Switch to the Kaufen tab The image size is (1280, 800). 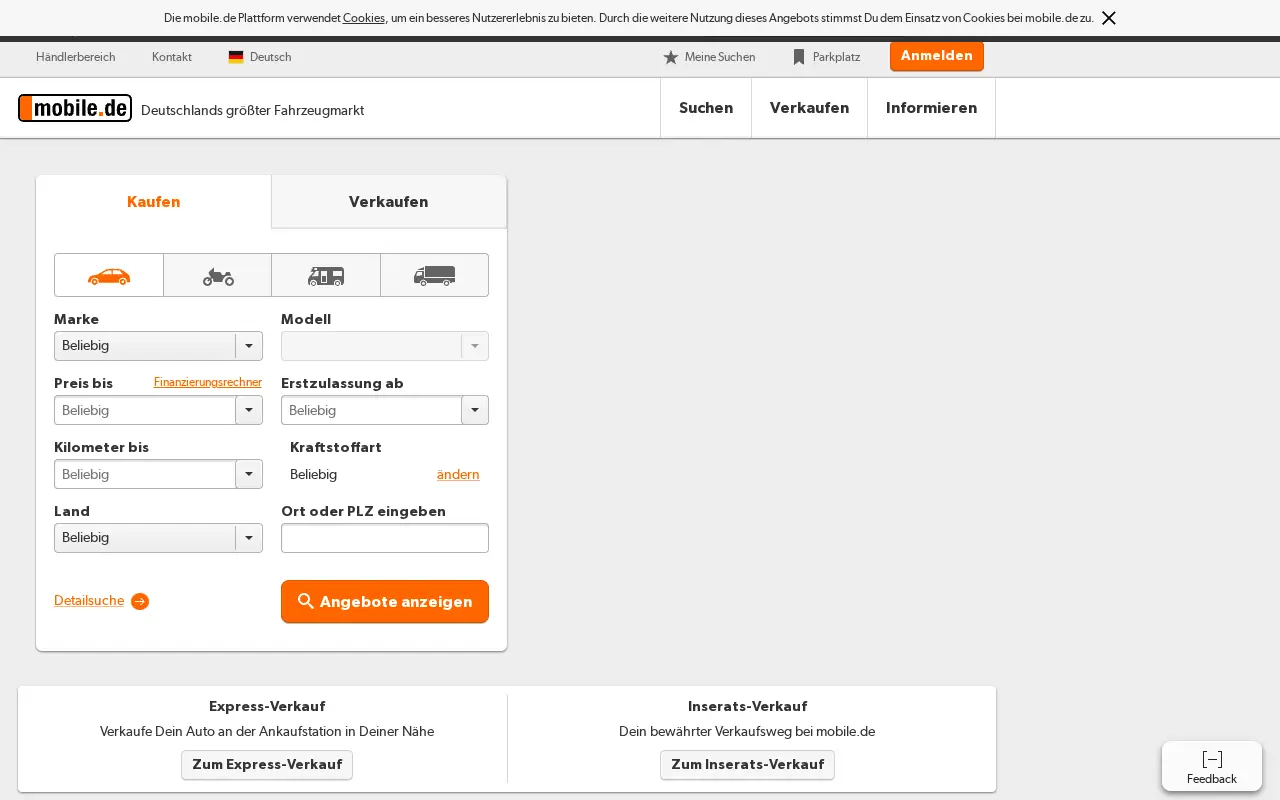(x=154, y=202)
